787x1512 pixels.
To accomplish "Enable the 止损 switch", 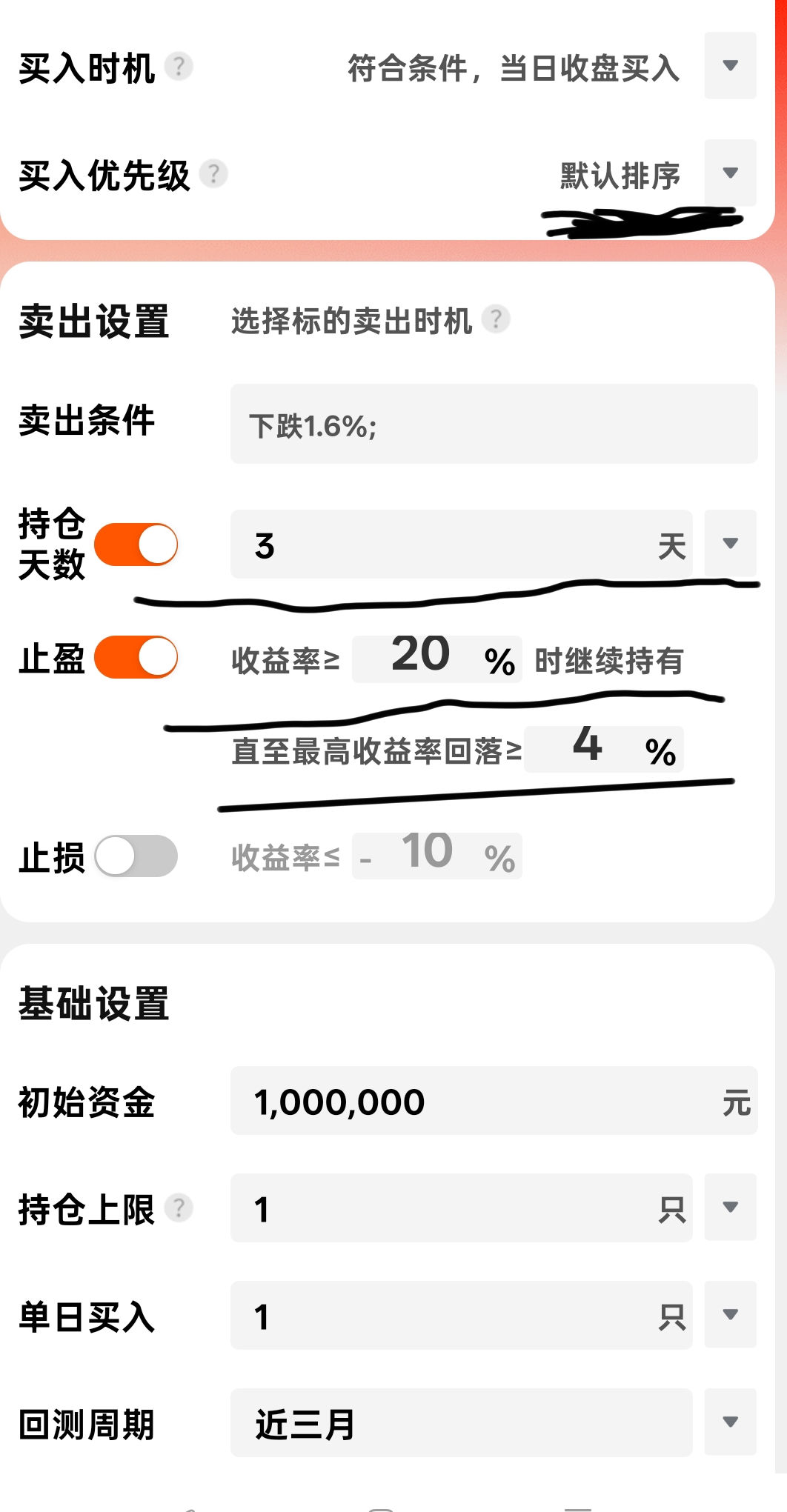I will coord(136,856).
